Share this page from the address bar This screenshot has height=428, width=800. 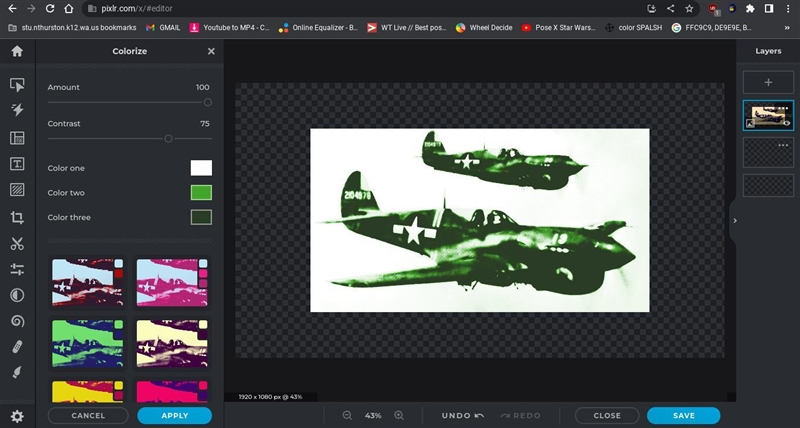point(670,8)
